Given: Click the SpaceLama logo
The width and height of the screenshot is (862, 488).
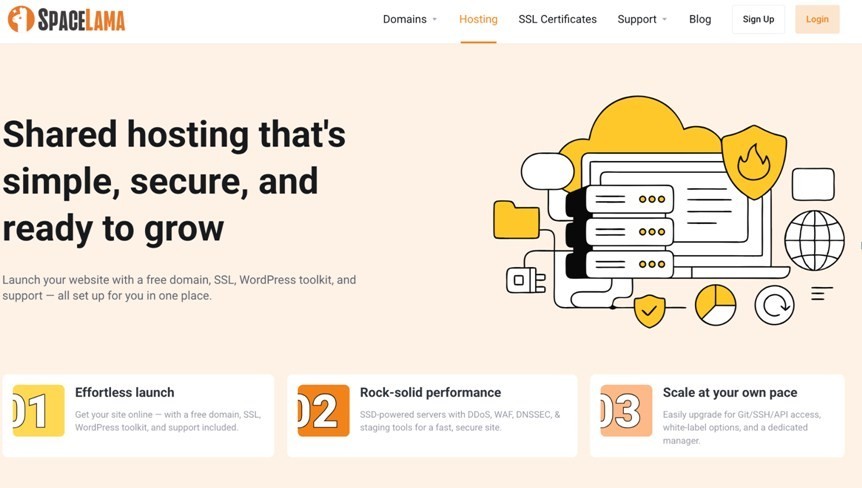Looking at the screenshot, I should pos(67,19).
